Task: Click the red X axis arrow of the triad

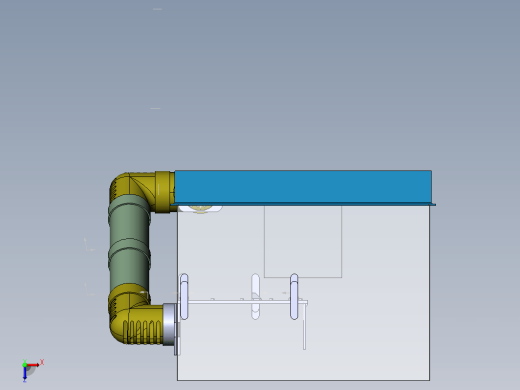Action: pyautogui.click(x=33, y=365)
